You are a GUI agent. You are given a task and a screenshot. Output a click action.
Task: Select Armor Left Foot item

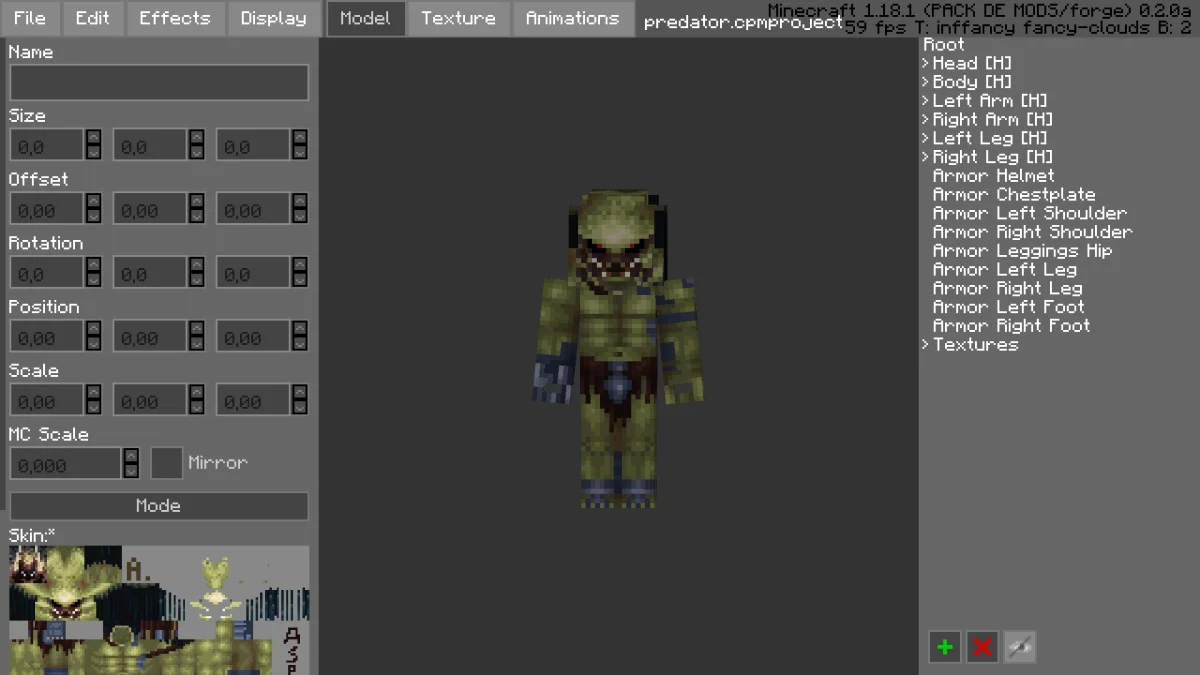1009,307
